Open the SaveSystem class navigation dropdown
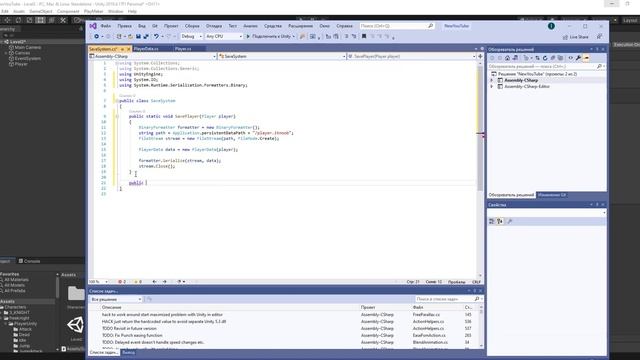 [282, 56]
